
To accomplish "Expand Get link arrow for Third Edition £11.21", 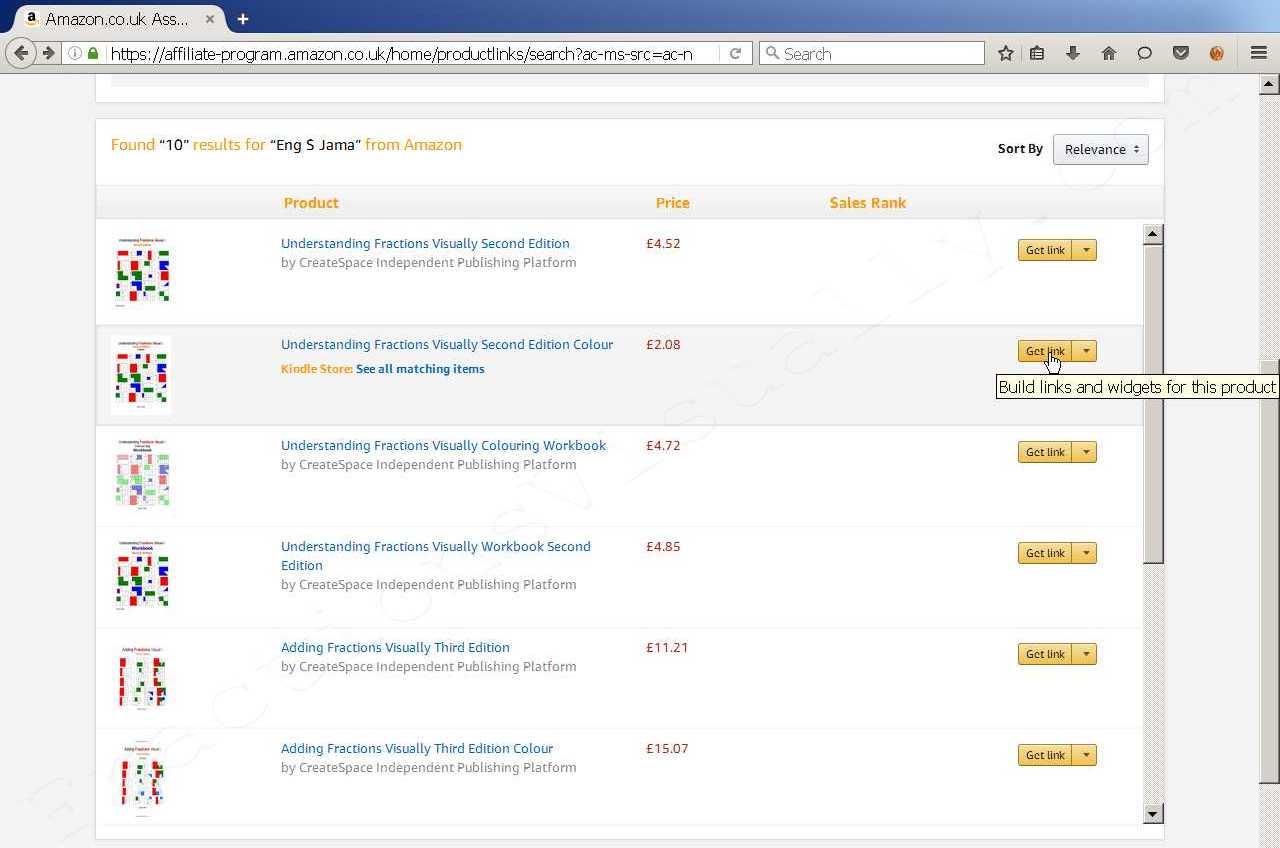I will [1085, 654].
